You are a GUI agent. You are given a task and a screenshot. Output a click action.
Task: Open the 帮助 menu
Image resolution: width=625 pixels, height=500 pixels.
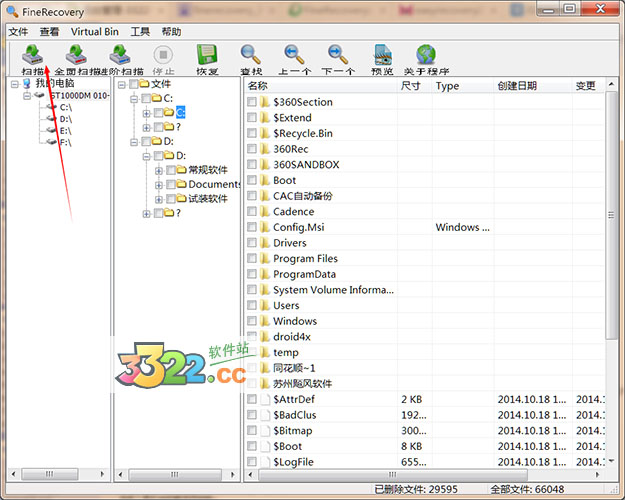171,31
